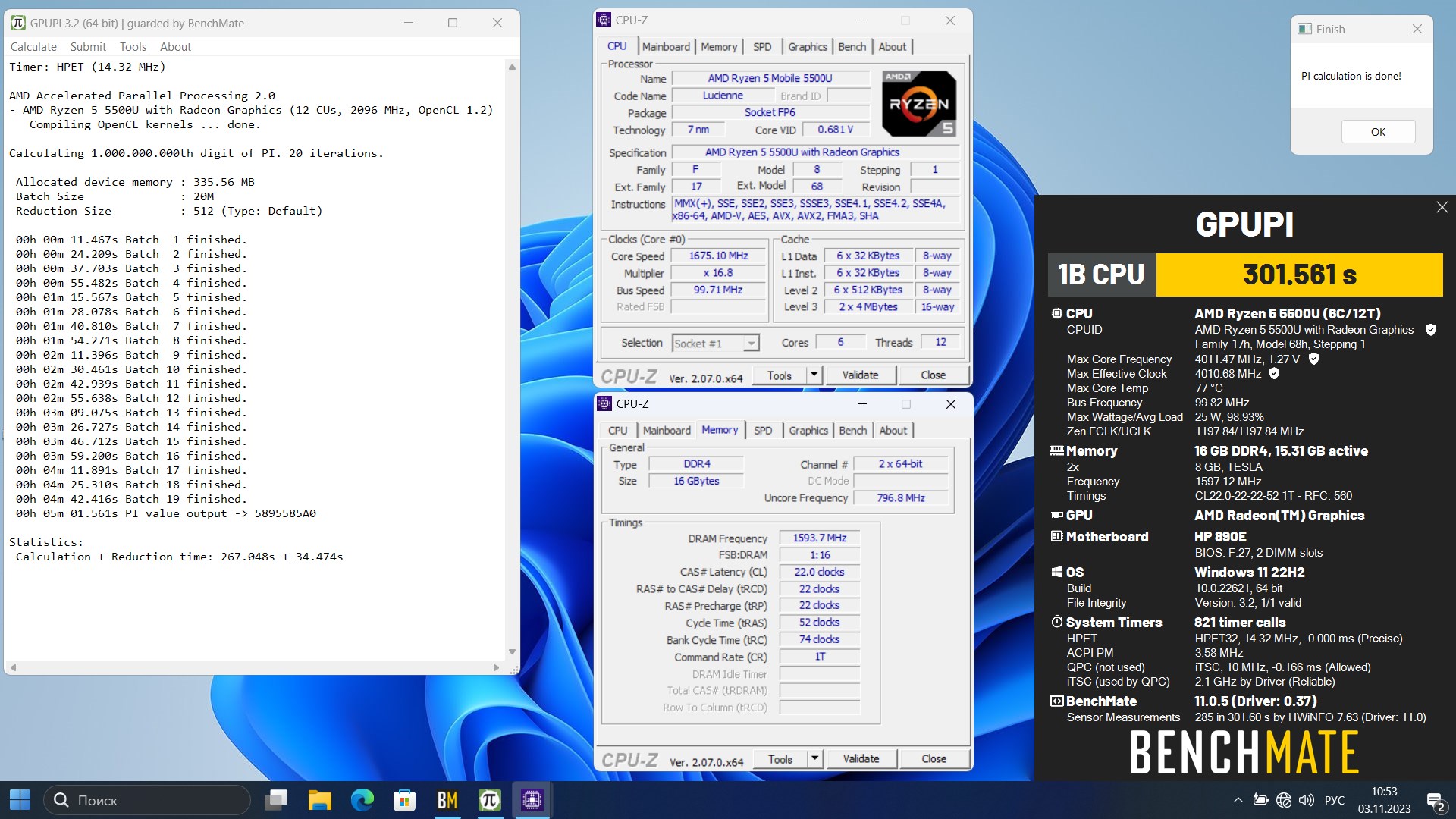Open the battery status tray icon

(1260, 800)
